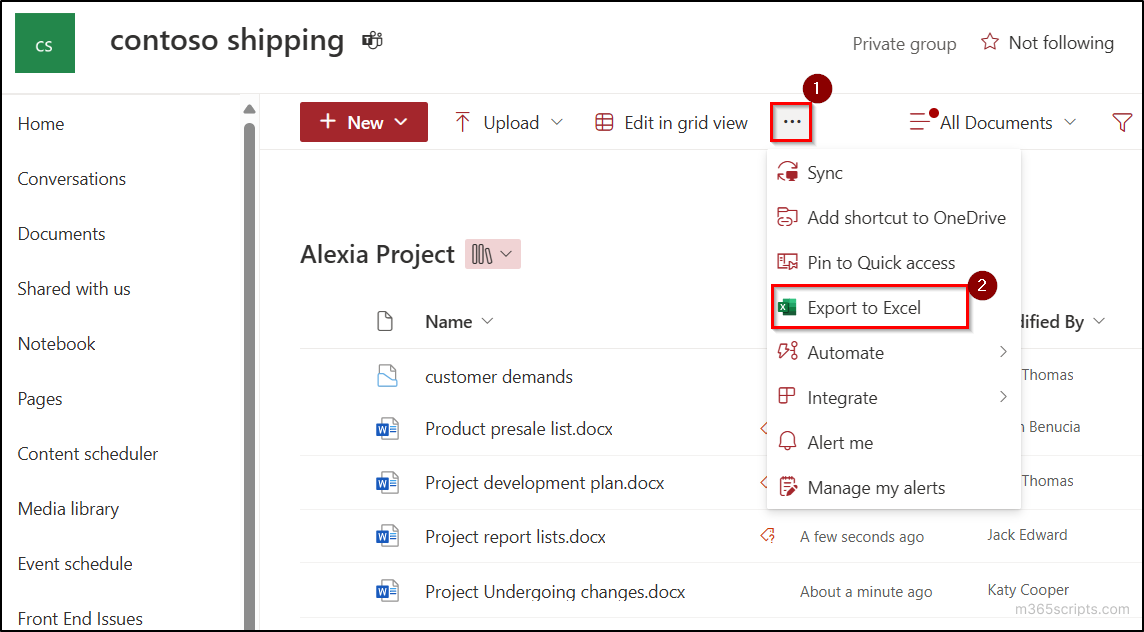Switch to Edit in grid view
The image size is (1144, 632).
(670, 121)
